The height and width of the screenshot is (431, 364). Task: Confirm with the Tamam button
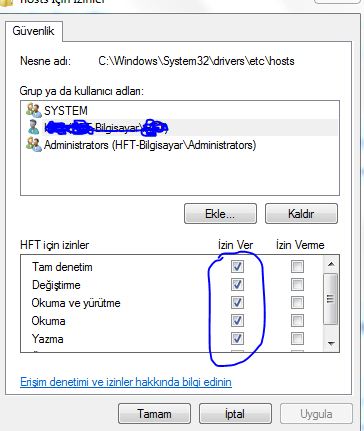[154, 414]
